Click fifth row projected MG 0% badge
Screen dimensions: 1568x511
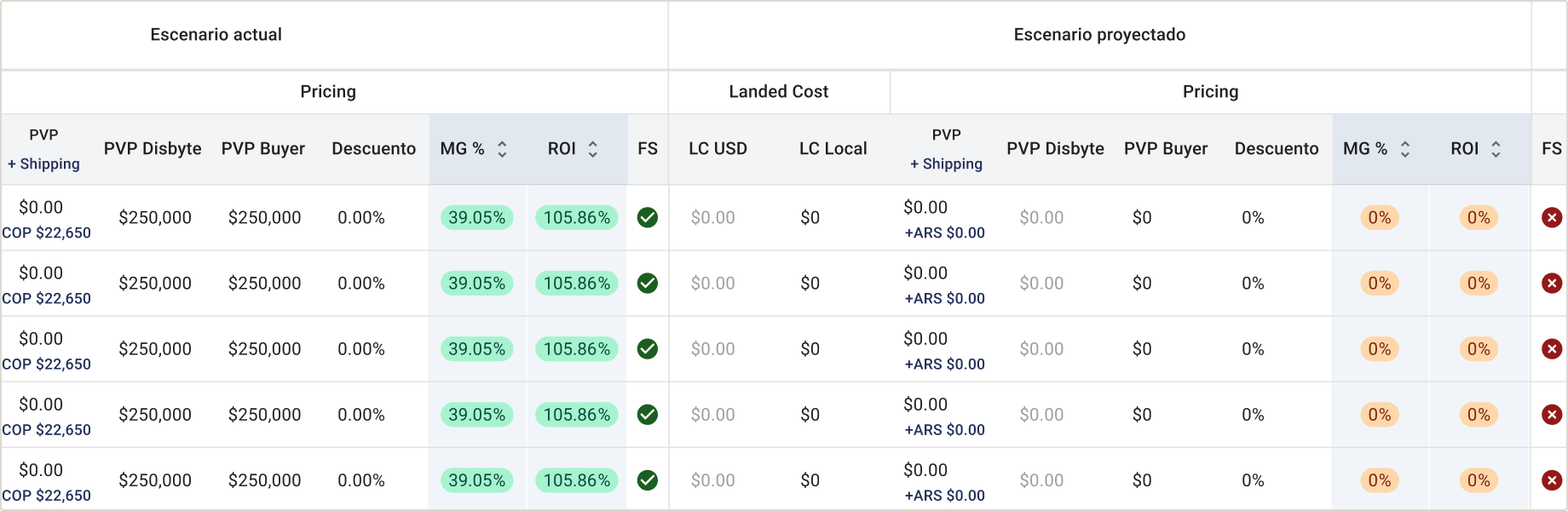click(x=1380, y=480)
